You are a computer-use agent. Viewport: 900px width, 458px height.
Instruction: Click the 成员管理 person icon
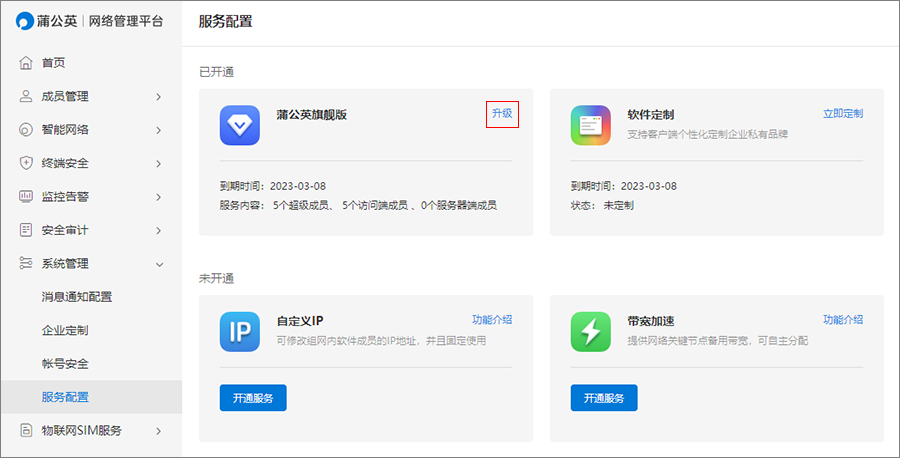[26, 96]
